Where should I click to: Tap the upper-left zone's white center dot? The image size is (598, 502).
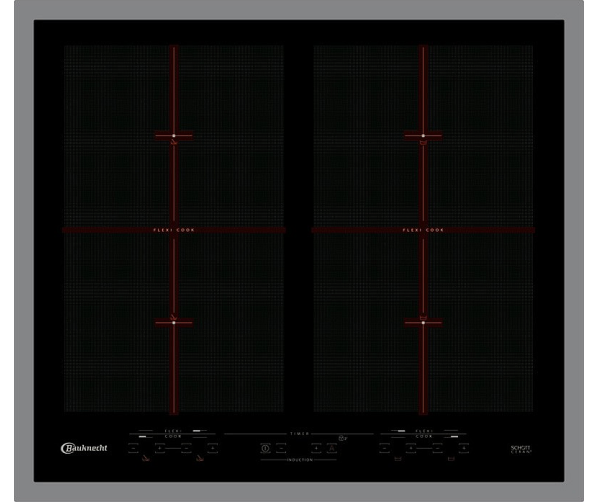174,135
